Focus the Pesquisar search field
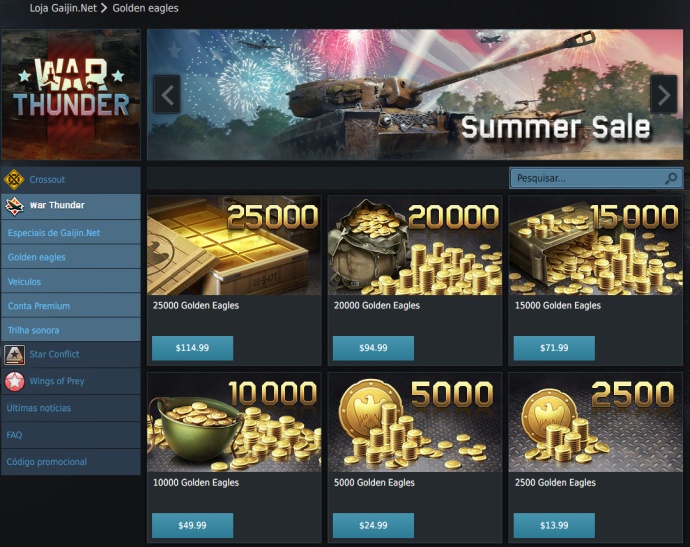The height and width of the screenshot is (547, 690). [x=596, y=178]
